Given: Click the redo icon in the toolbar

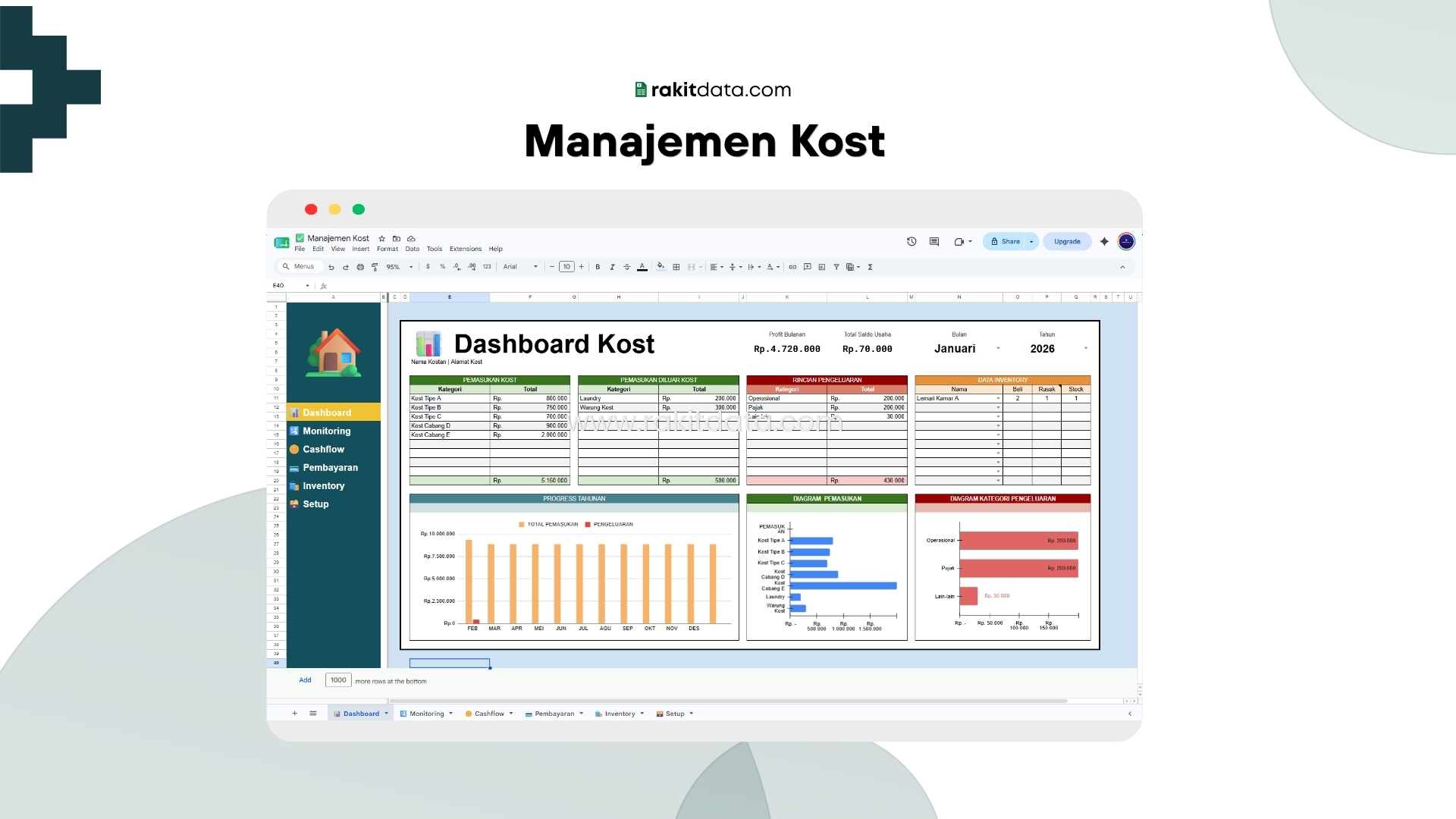Looking at the screenshot, I should coord(346,267).
